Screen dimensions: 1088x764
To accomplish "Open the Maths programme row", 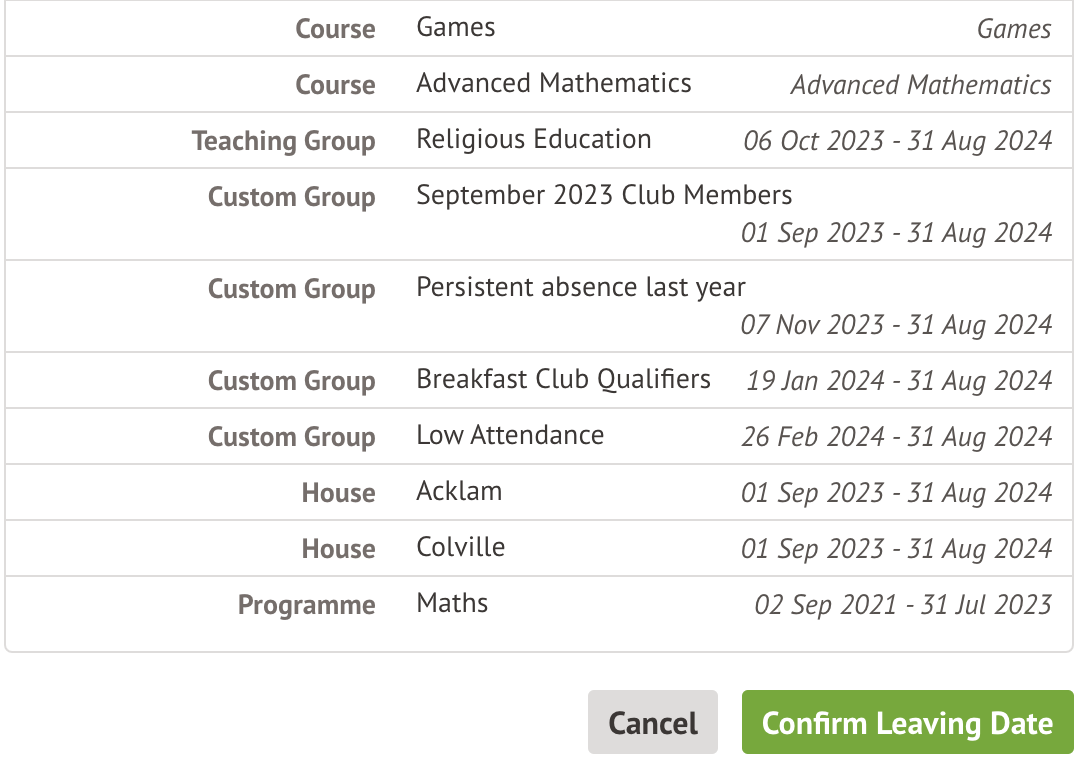I will [x=452, y=603].
